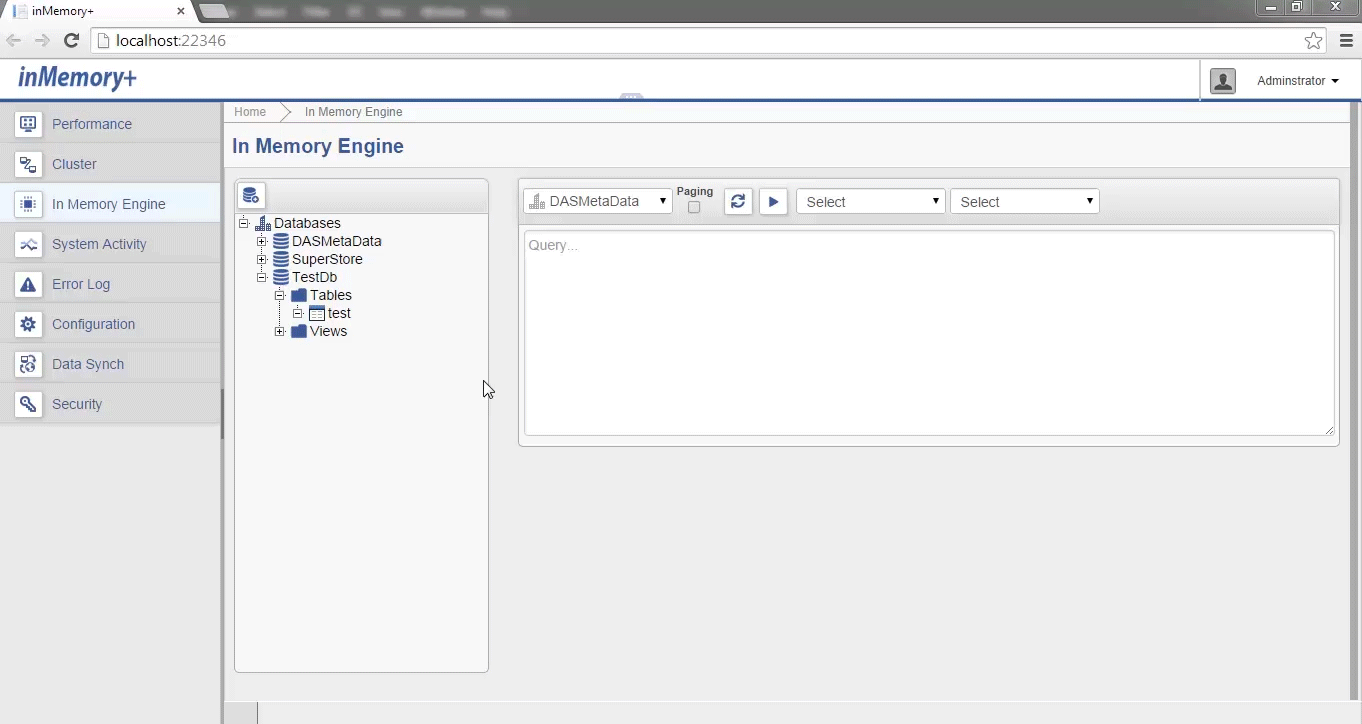Open the first Select dropdown
The width and height of the screenshot is (1362, 724).
871,201
